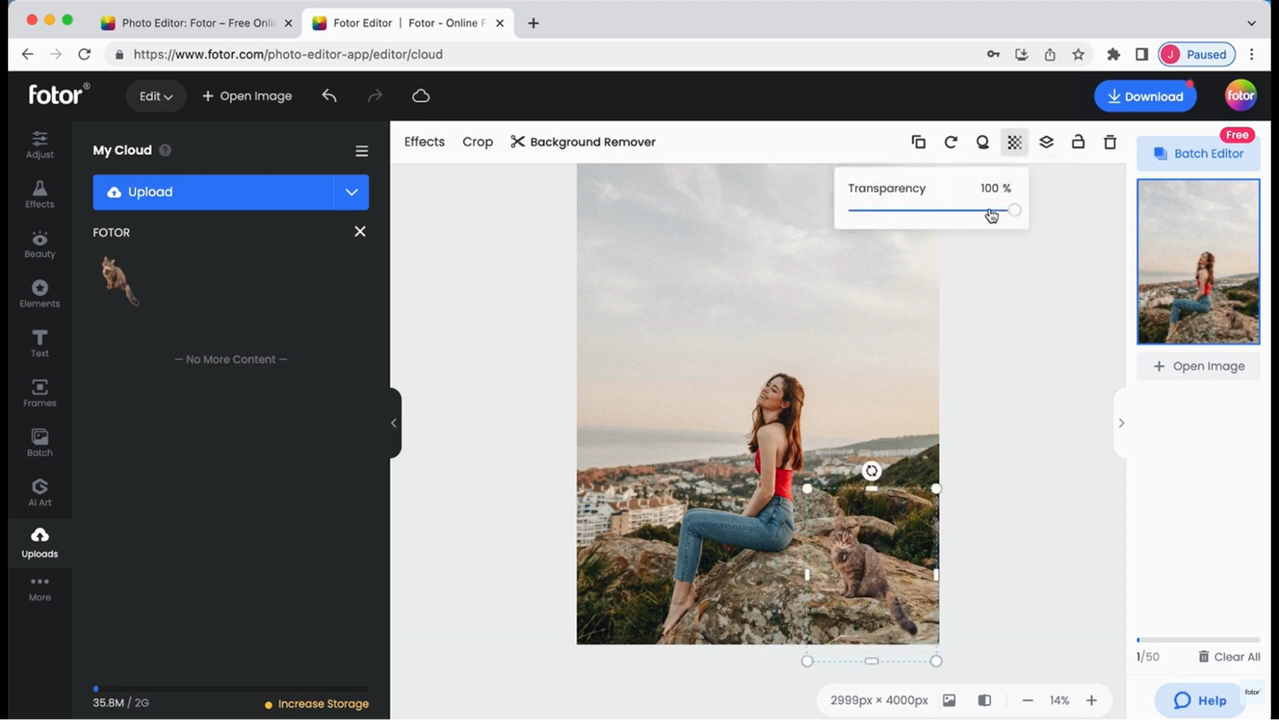Image resolution: width=1279 pixels, height=720 pixels.
Task: Open the Effects tab
Action: tap(424, 142)
